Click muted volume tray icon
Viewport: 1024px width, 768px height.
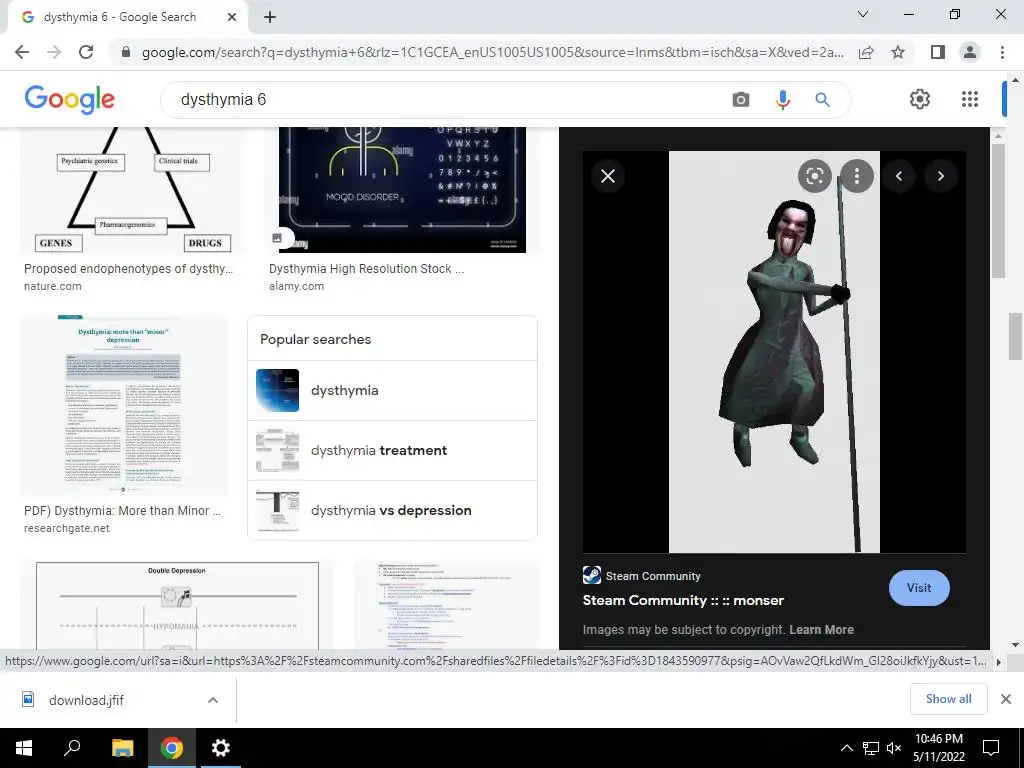pyautogui.click(x=894, y=748)
